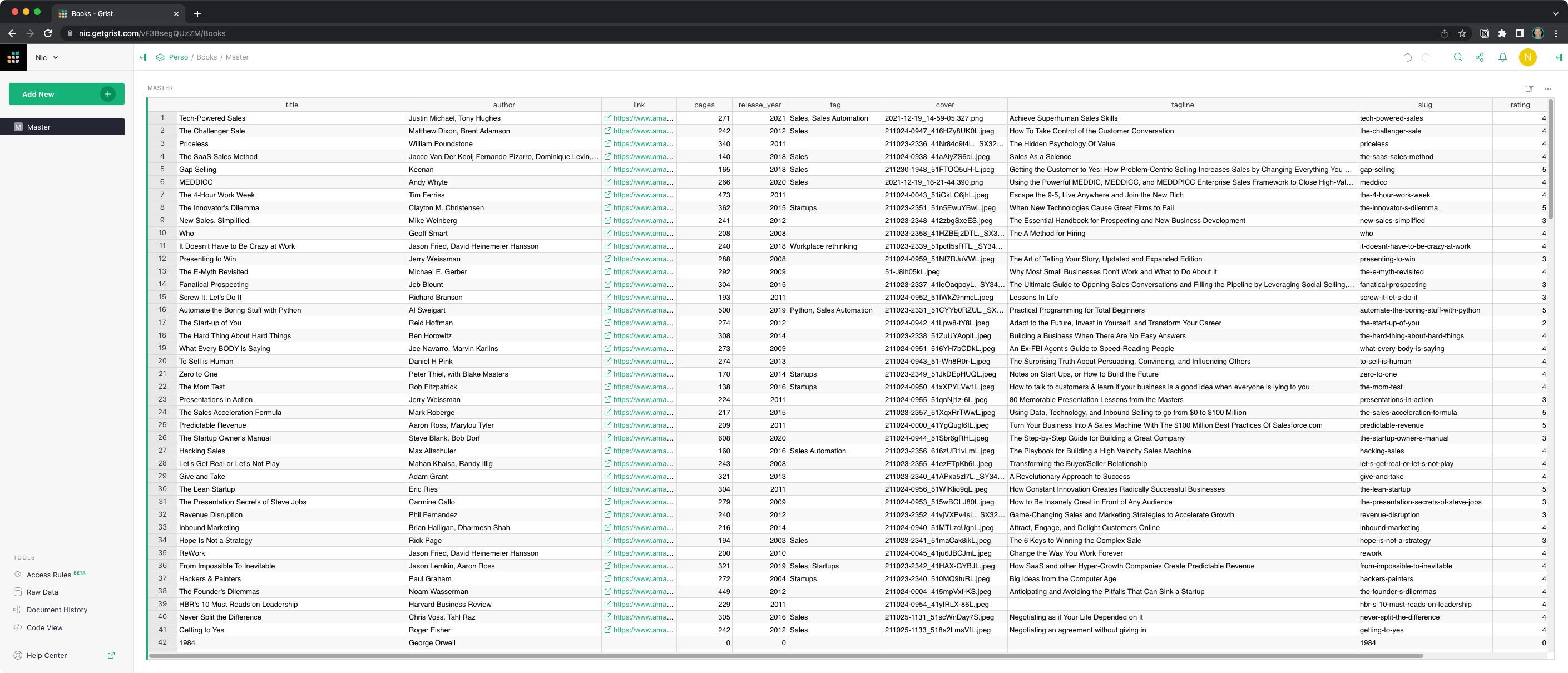Select the pages column header

pyautogui.click(x=704, y=105)
